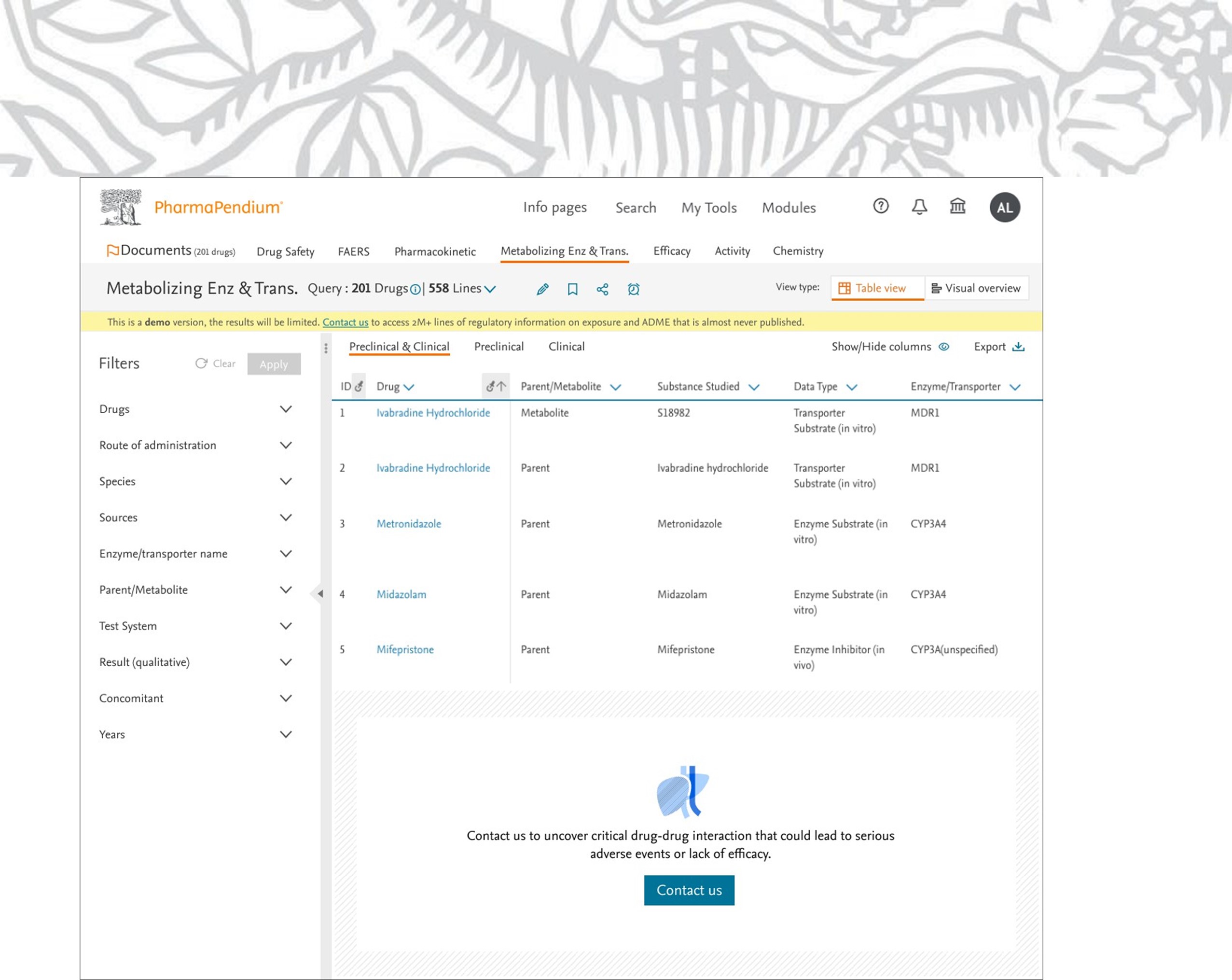Screen dimensions: 1232x980
Task: Click the info icon next to 201 Drugs
Action: pos(415,289)
